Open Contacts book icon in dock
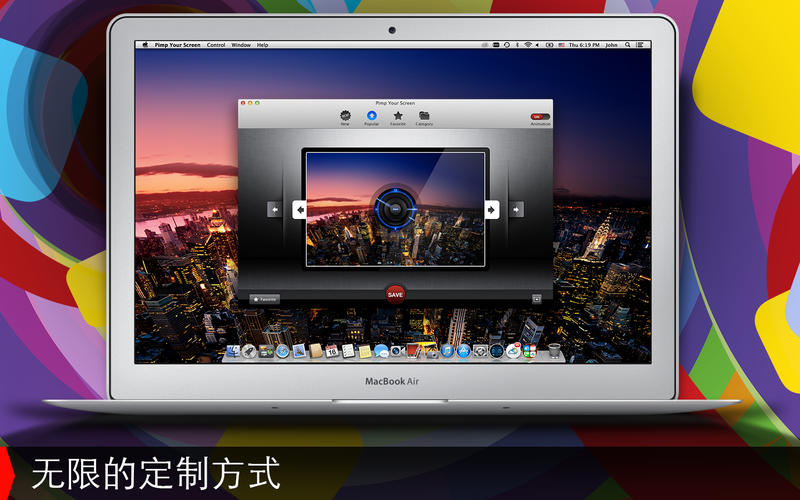The height and width of the screenshot is (500, 800). coord(316,351)
